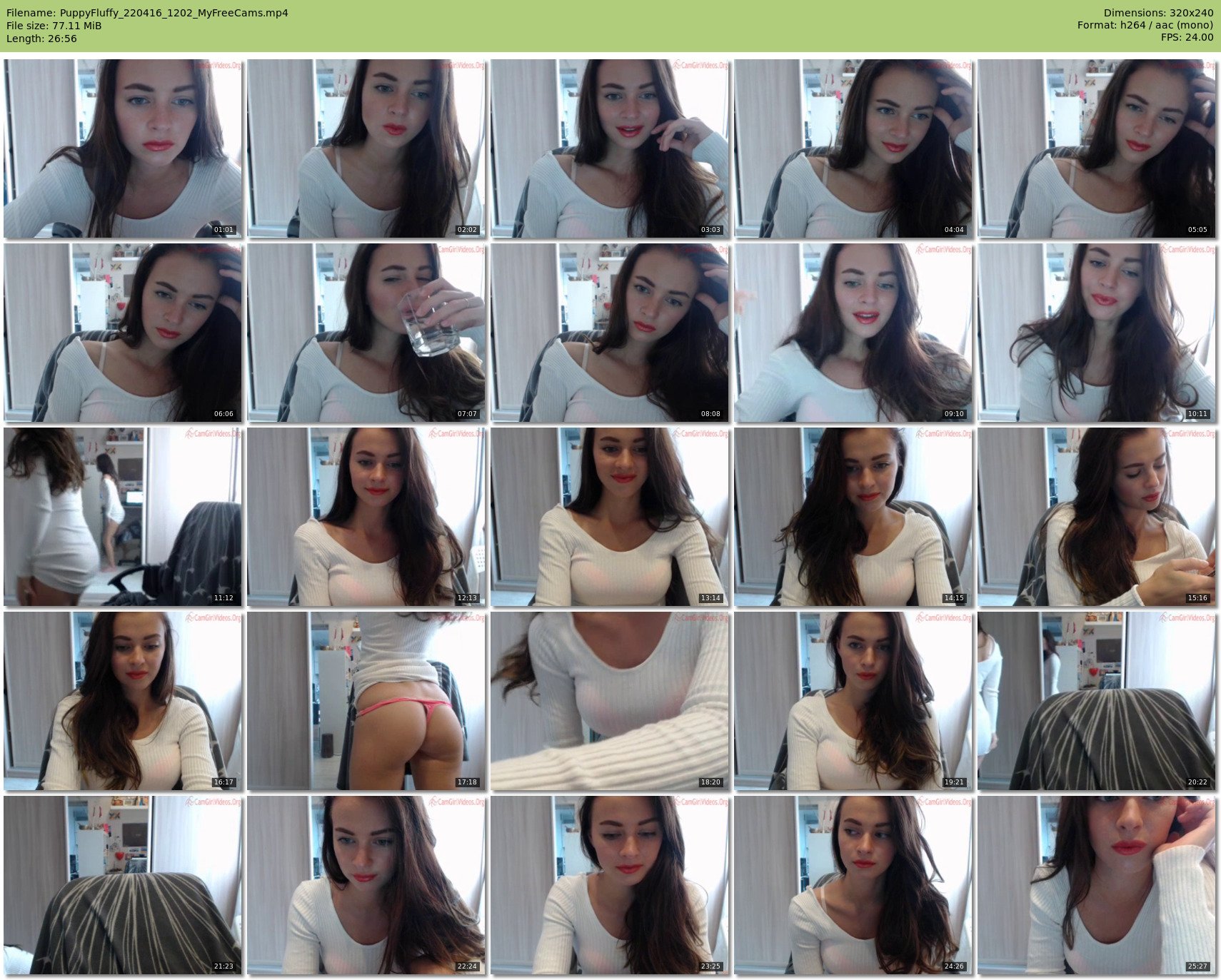Click the frame timestamped 15:16
1221x980 pixels.
click(x=1097, y=517)
